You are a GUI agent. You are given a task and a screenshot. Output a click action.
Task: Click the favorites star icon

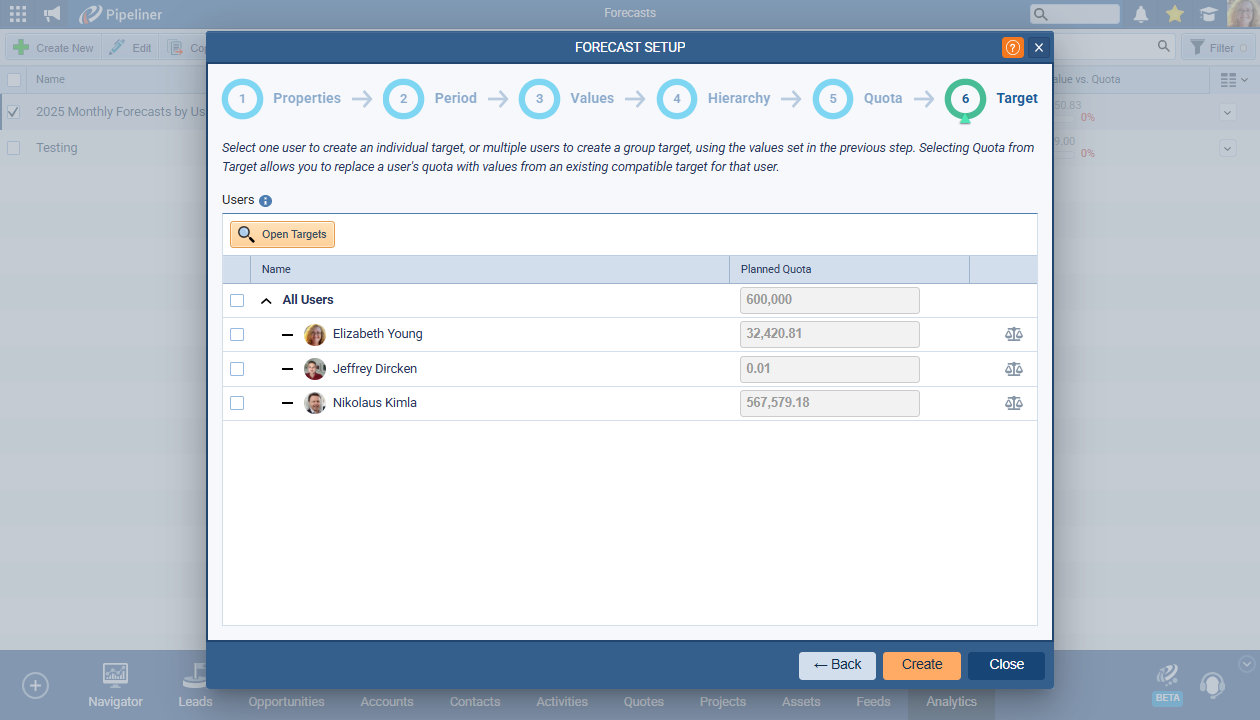click(x=1174, y=14)
